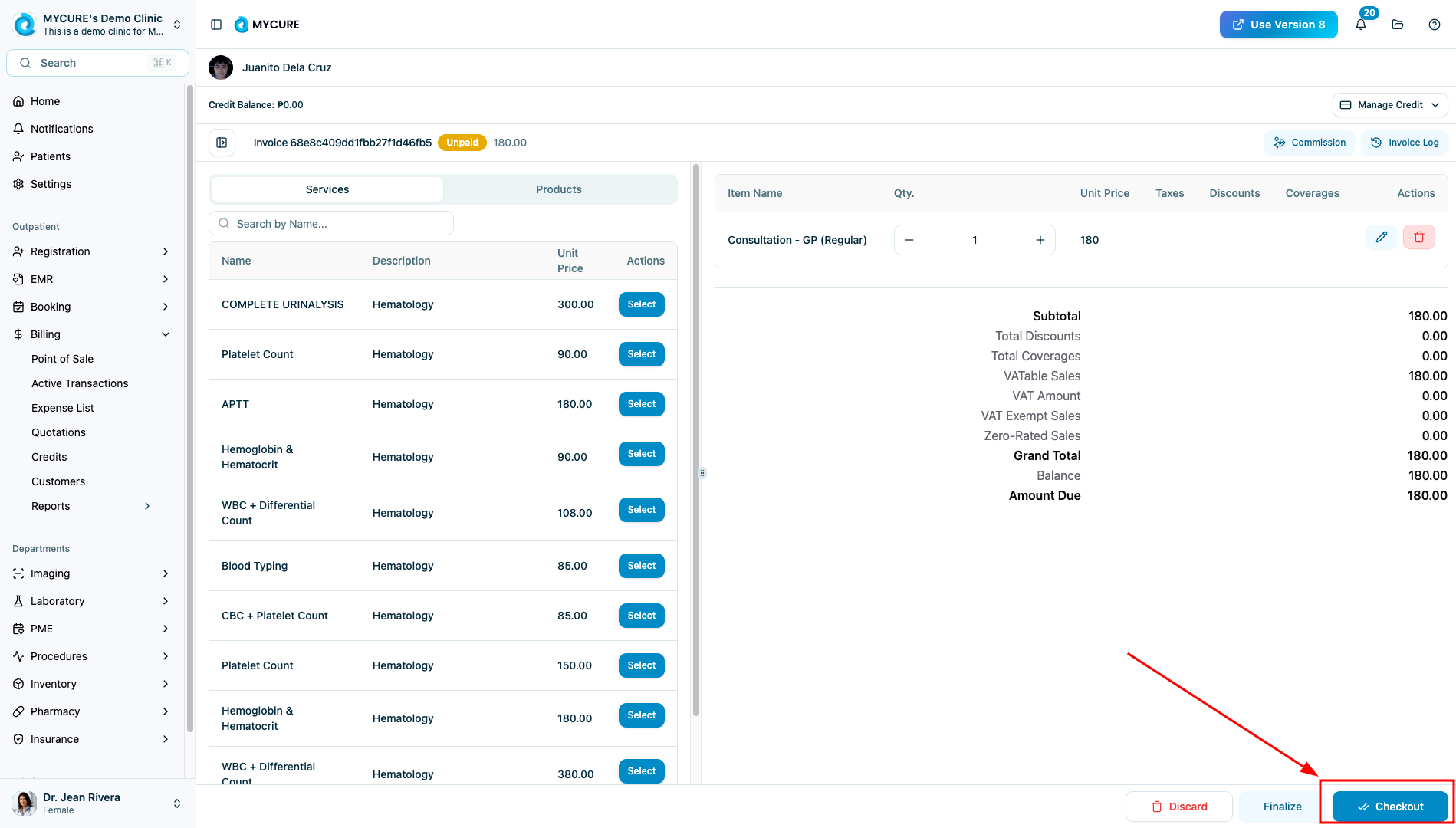The image size is (1456, 828).
Task: Edit Consultation item with pencil icon
Action: point(1381,238)
